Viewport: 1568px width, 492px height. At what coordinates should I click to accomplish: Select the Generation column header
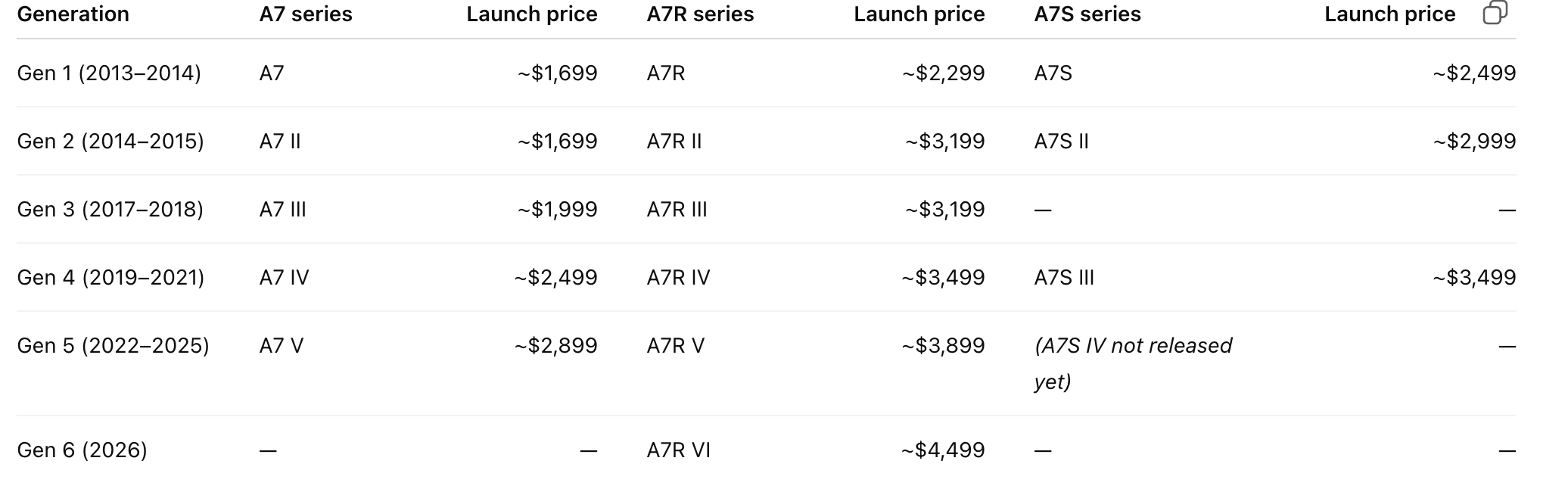[x=73, y=14]
